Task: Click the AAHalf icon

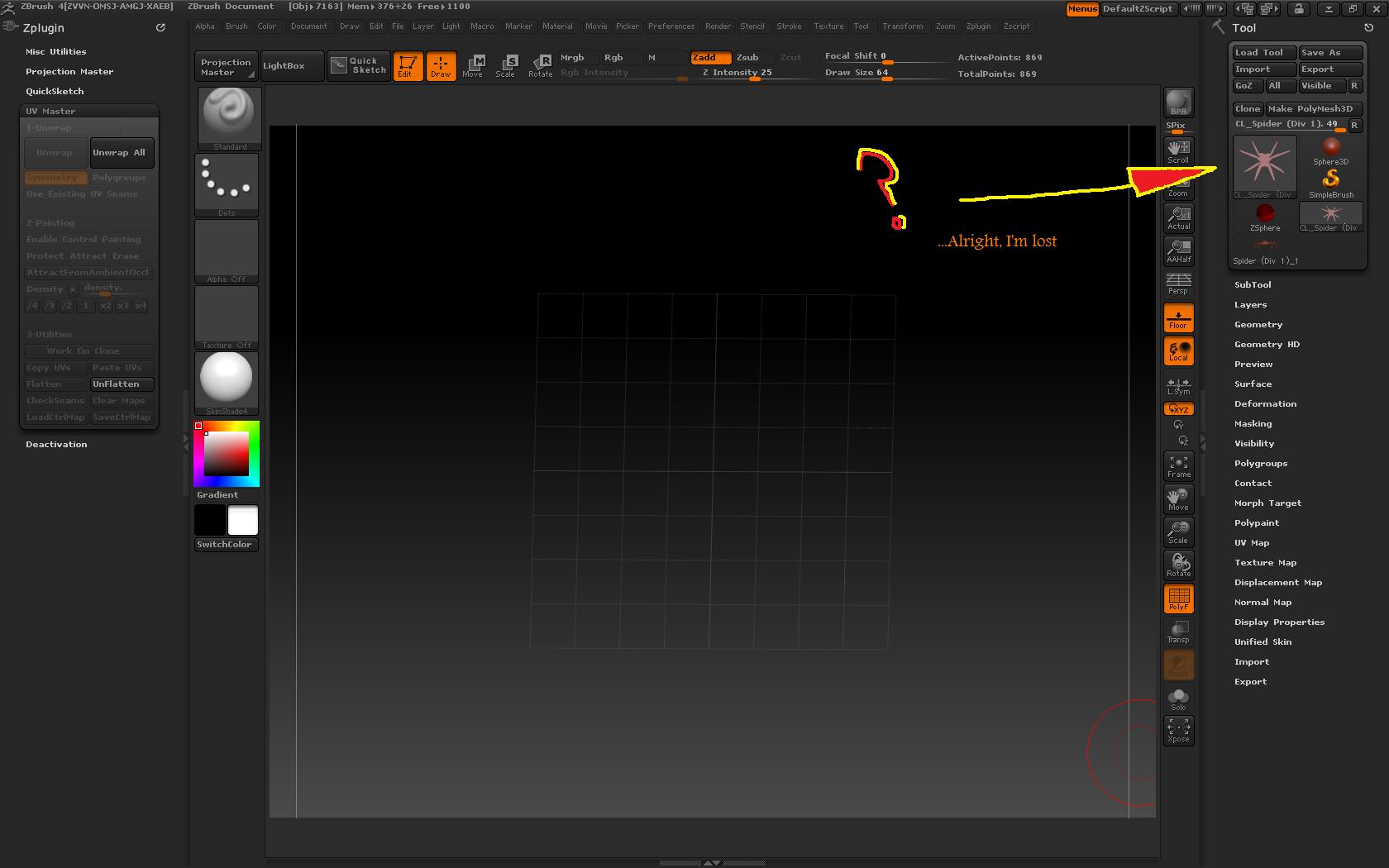Action: [1178, 251]
